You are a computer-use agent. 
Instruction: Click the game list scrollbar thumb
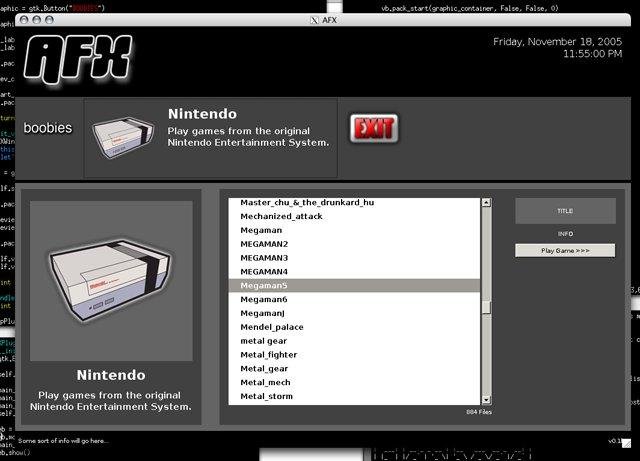487,307
